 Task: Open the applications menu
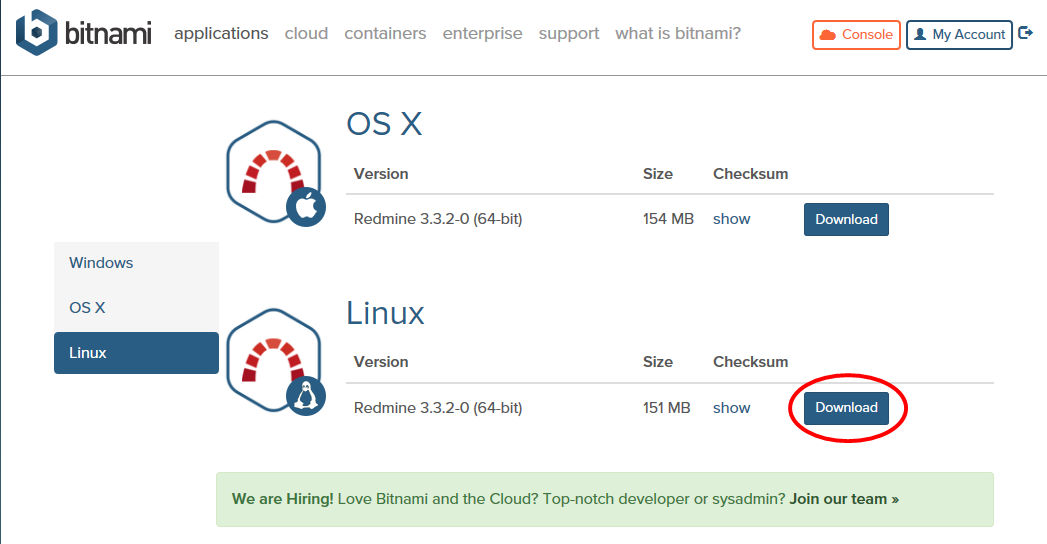(221, 33)
